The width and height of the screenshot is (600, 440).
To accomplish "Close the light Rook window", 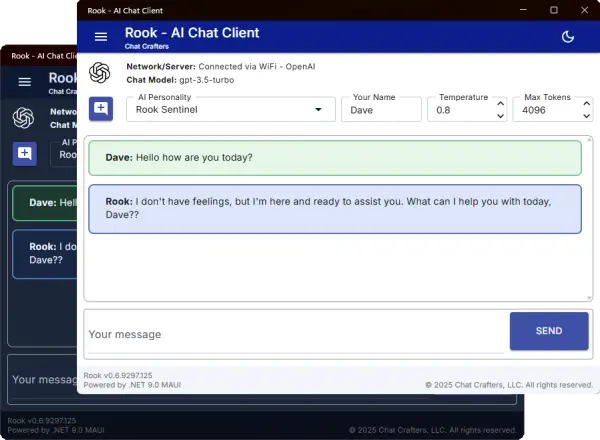I will 584,10.
